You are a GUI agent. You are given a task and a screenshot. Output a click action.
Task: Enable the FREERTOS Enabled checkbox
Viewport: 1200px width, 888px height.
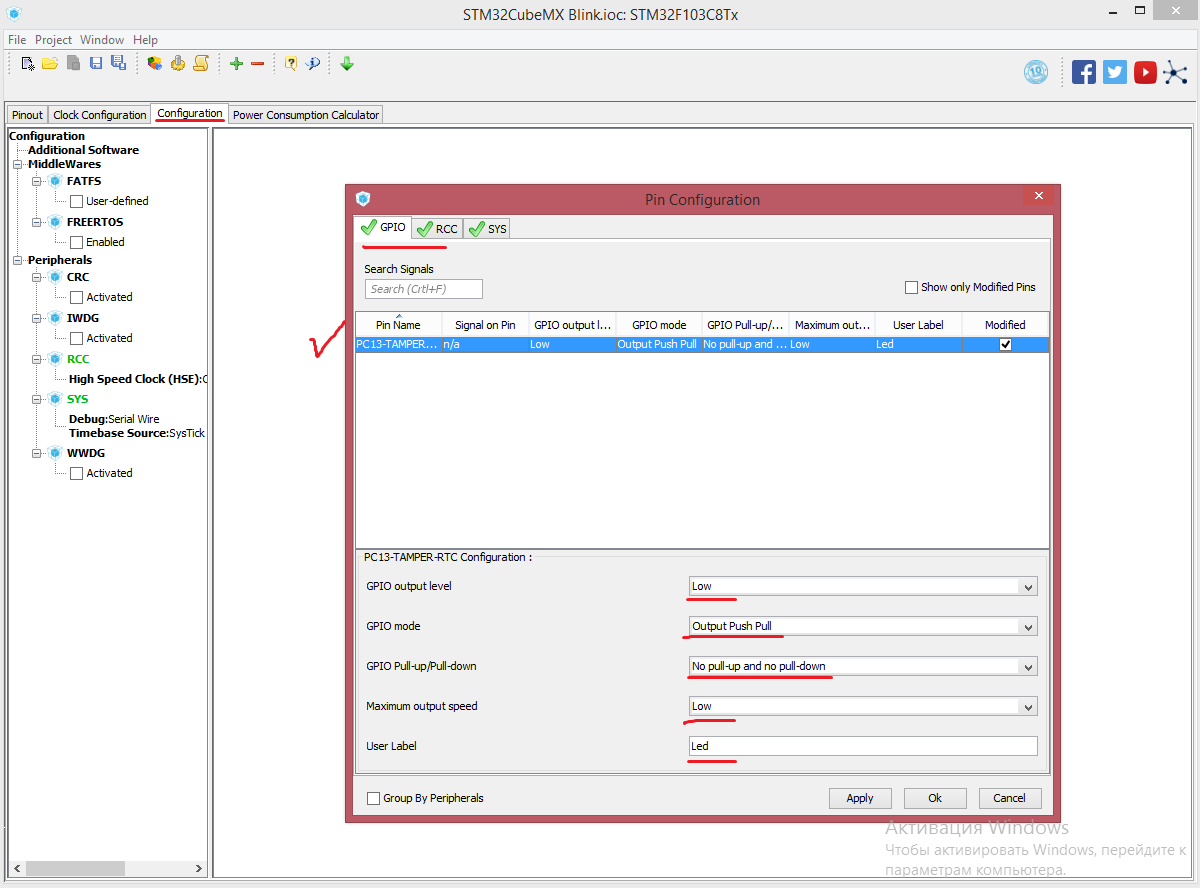[x=76, y=242]
